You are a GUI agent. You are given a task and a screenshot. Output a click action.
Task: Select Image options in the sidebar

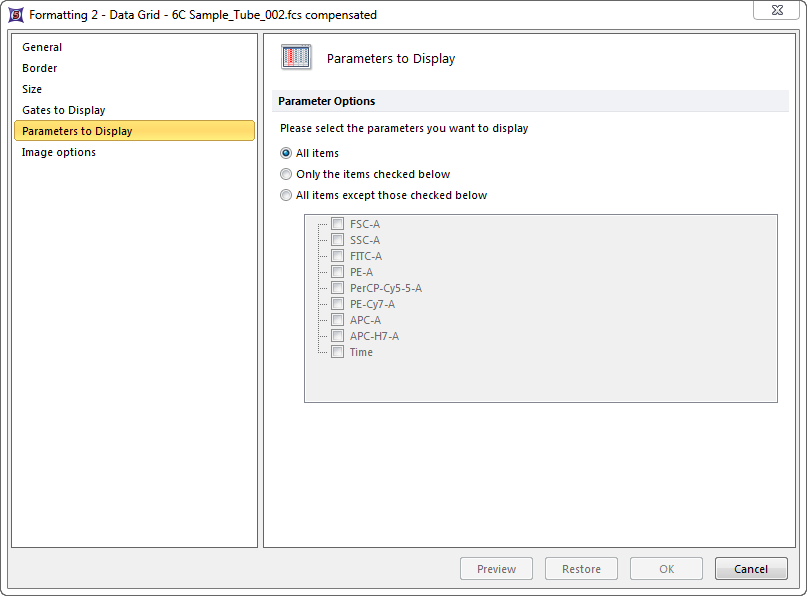click(x=59, y=152)
